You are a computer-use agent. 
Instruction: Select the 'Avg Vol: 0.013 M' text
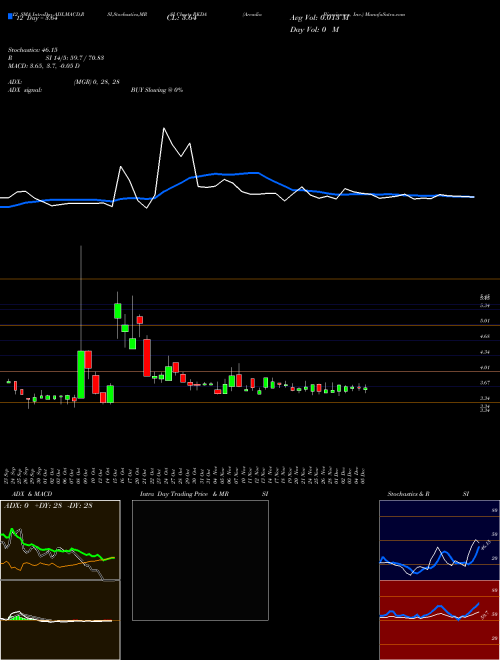319,18
